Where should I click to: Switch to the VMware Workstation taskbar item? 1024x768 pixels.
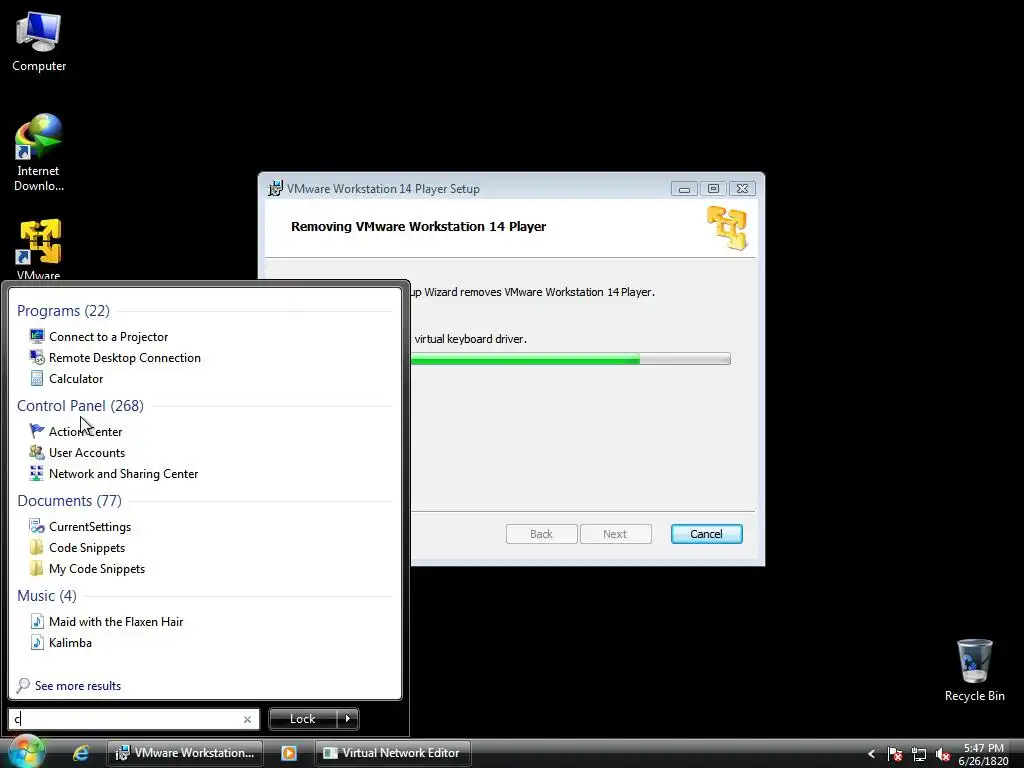185,753
